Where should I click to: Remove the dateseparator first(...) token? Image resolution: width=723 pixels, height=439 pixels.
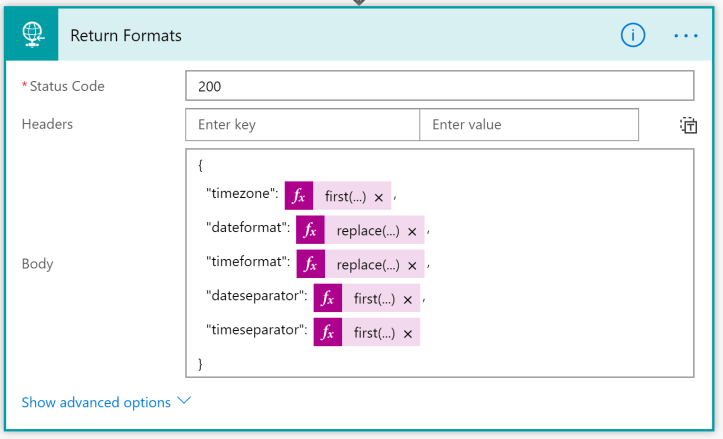point(407,299)
